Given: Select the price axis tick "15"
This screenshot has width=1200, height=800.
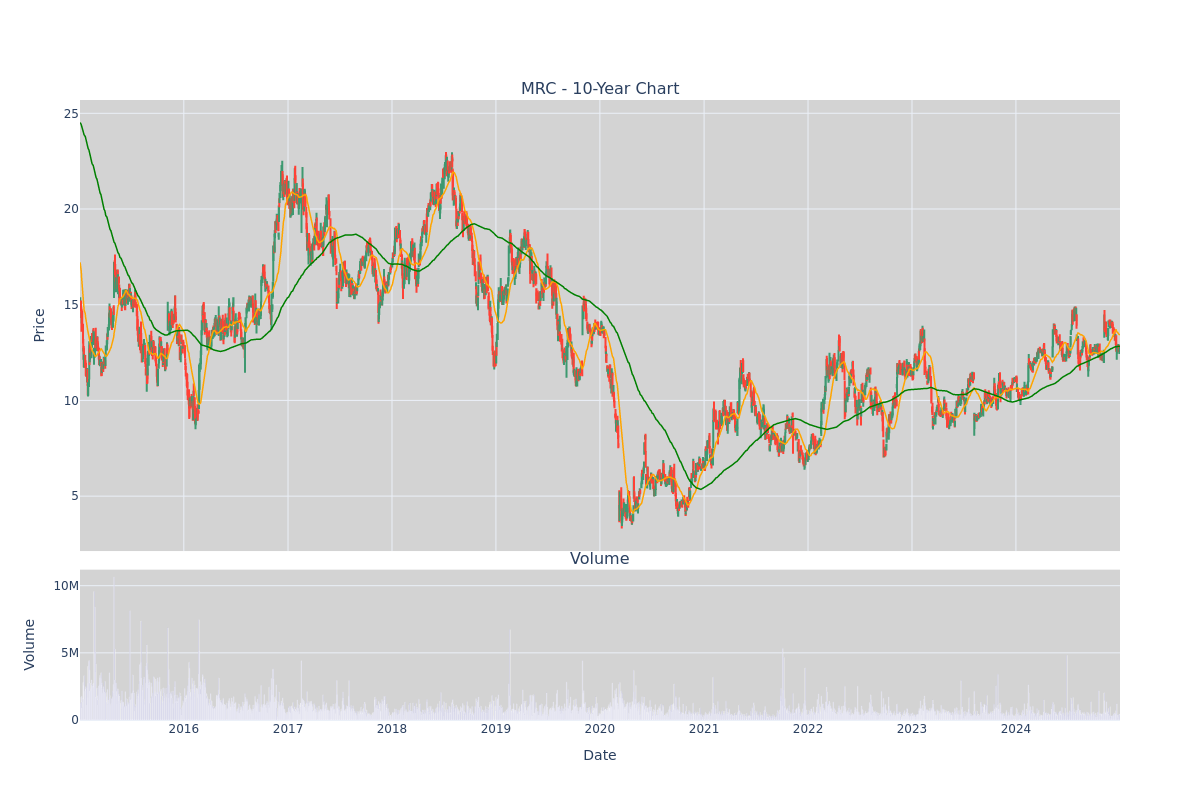Looking at the screenshot, I should click(71, 305).
